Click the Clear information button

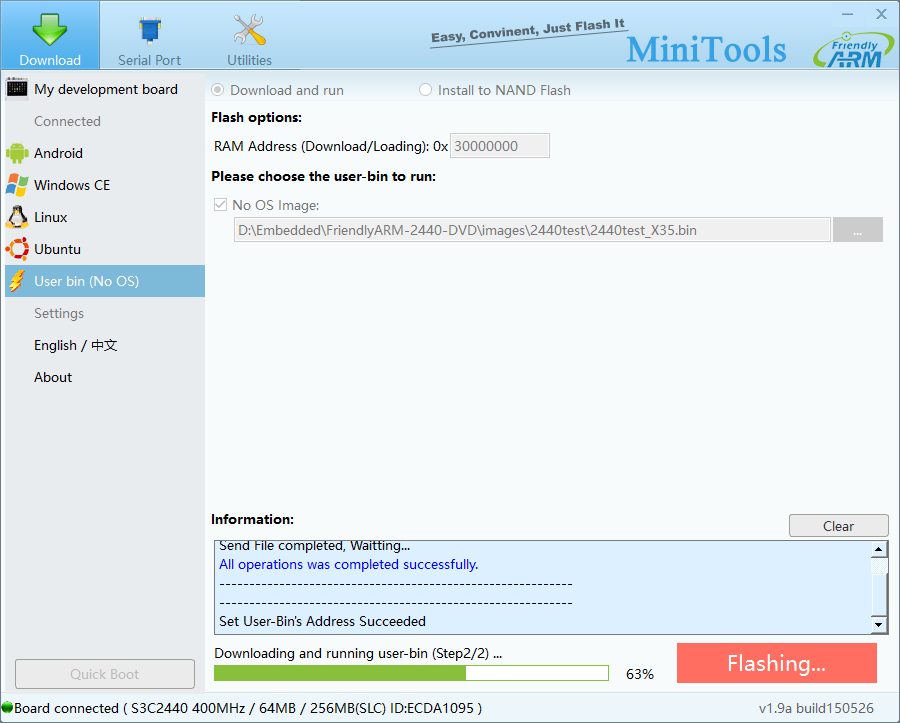click(x=839, y=526)
